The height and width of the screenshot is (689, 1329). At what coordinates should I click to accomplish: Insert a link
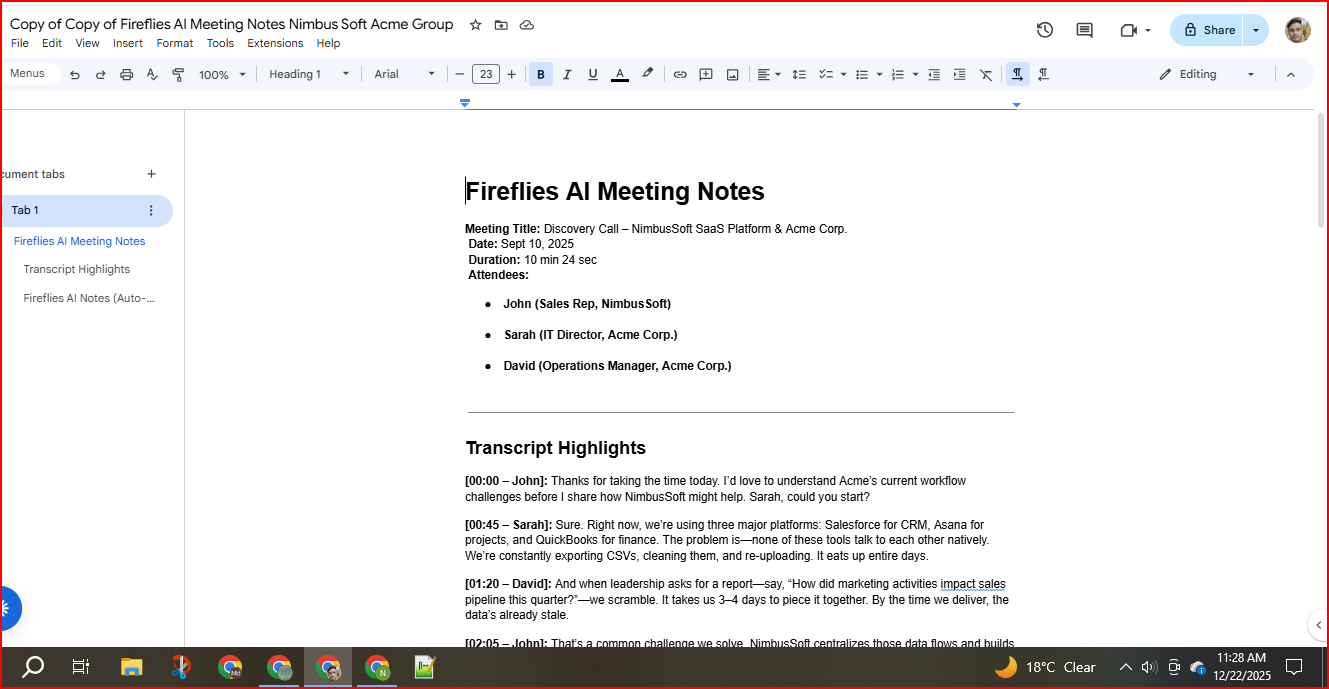click(680, 74)
